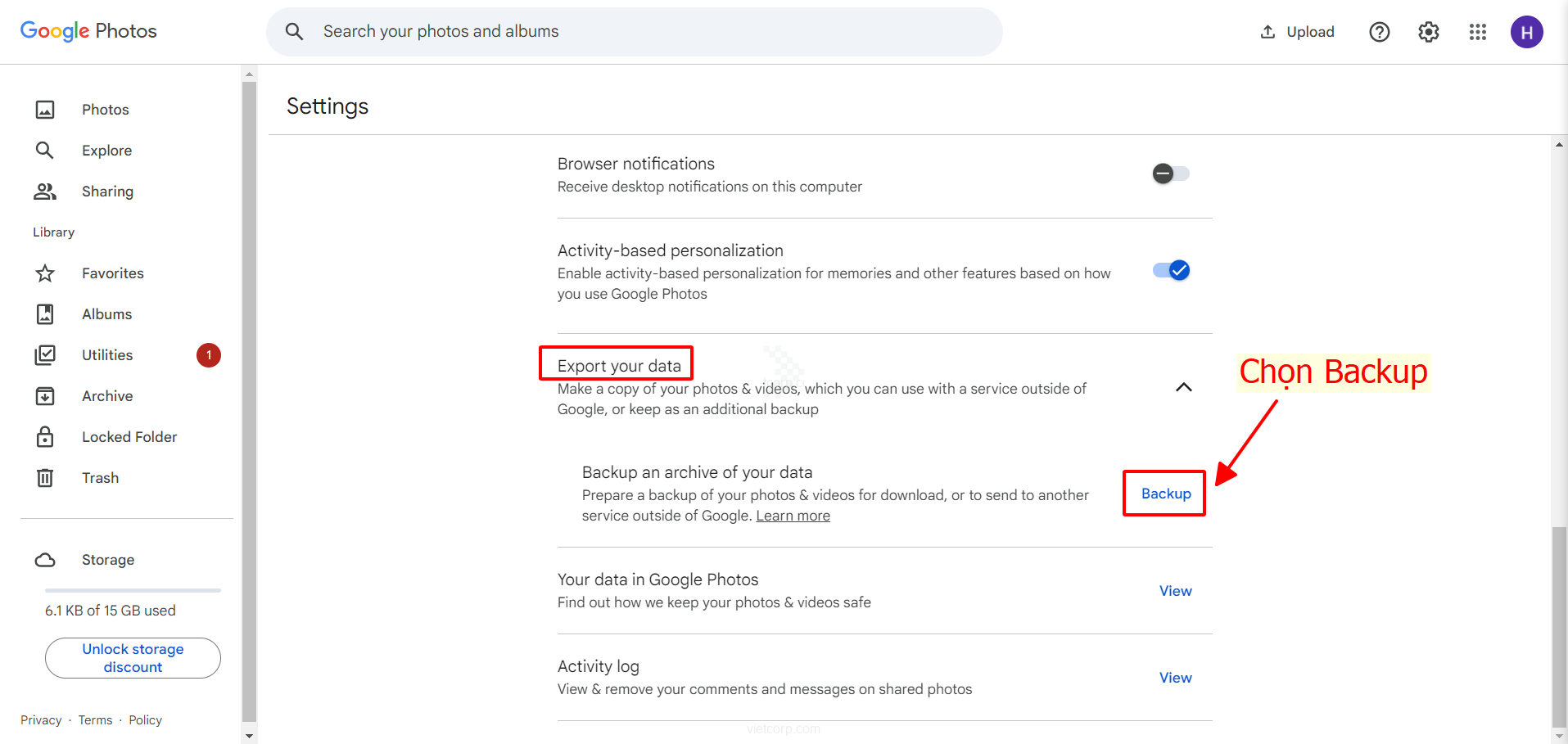This screenshot has height=744, width=1568.
Task: Collapse the Export your data section
Action: (1183, 386)
